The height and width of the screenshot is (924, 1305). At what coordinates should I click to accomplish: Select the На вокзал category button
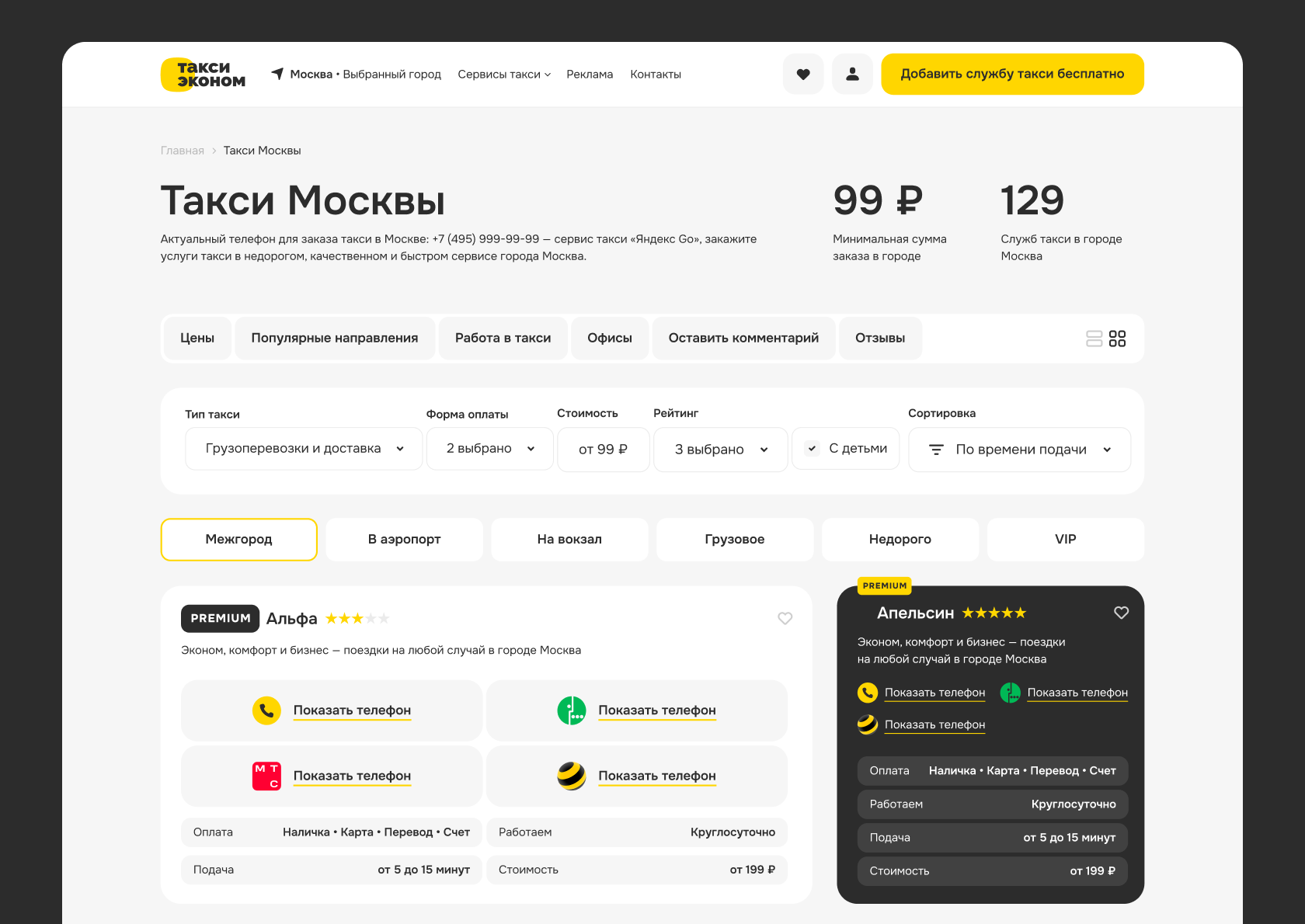click(x=569, y=540)
